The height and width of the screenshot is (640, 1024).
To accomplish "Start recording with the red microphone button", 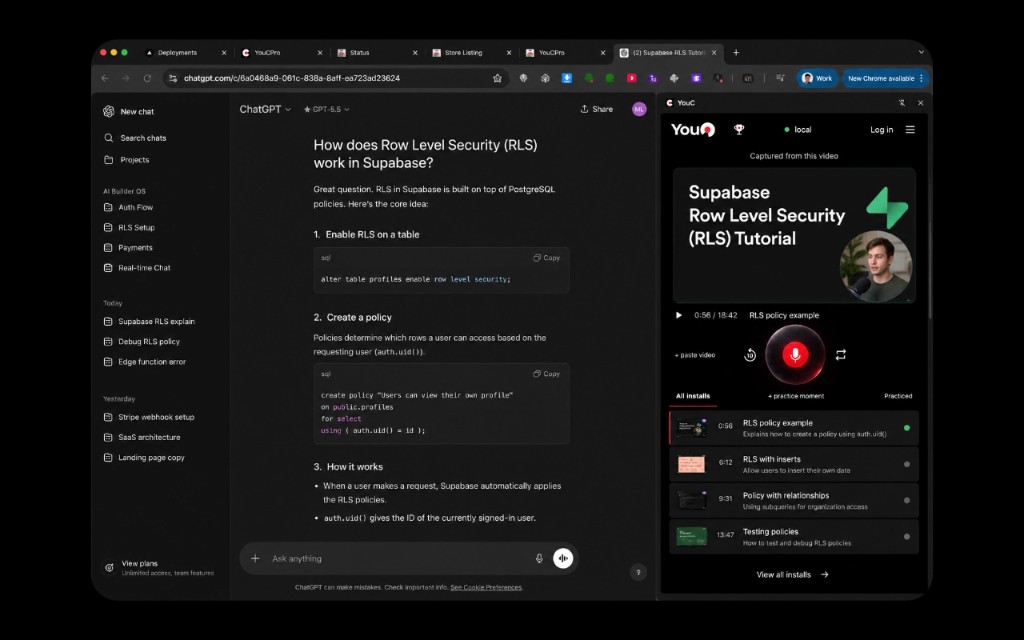I will pos(795,355).
